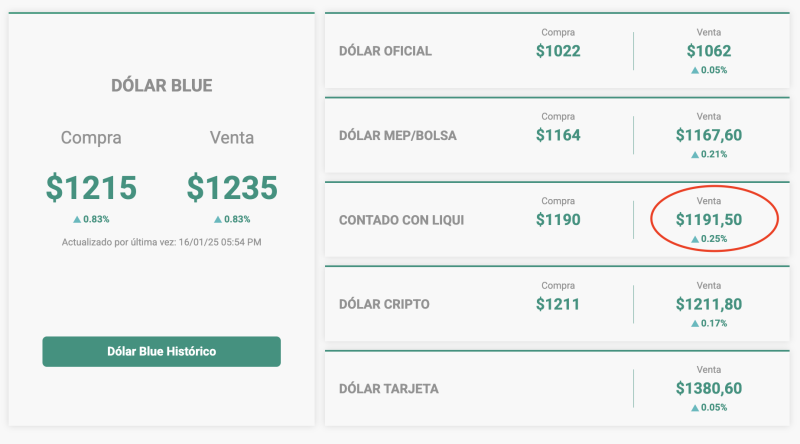Open the DÓLAR CRIPTO row
The image size is (800, 444).
[x=384, y=304]
